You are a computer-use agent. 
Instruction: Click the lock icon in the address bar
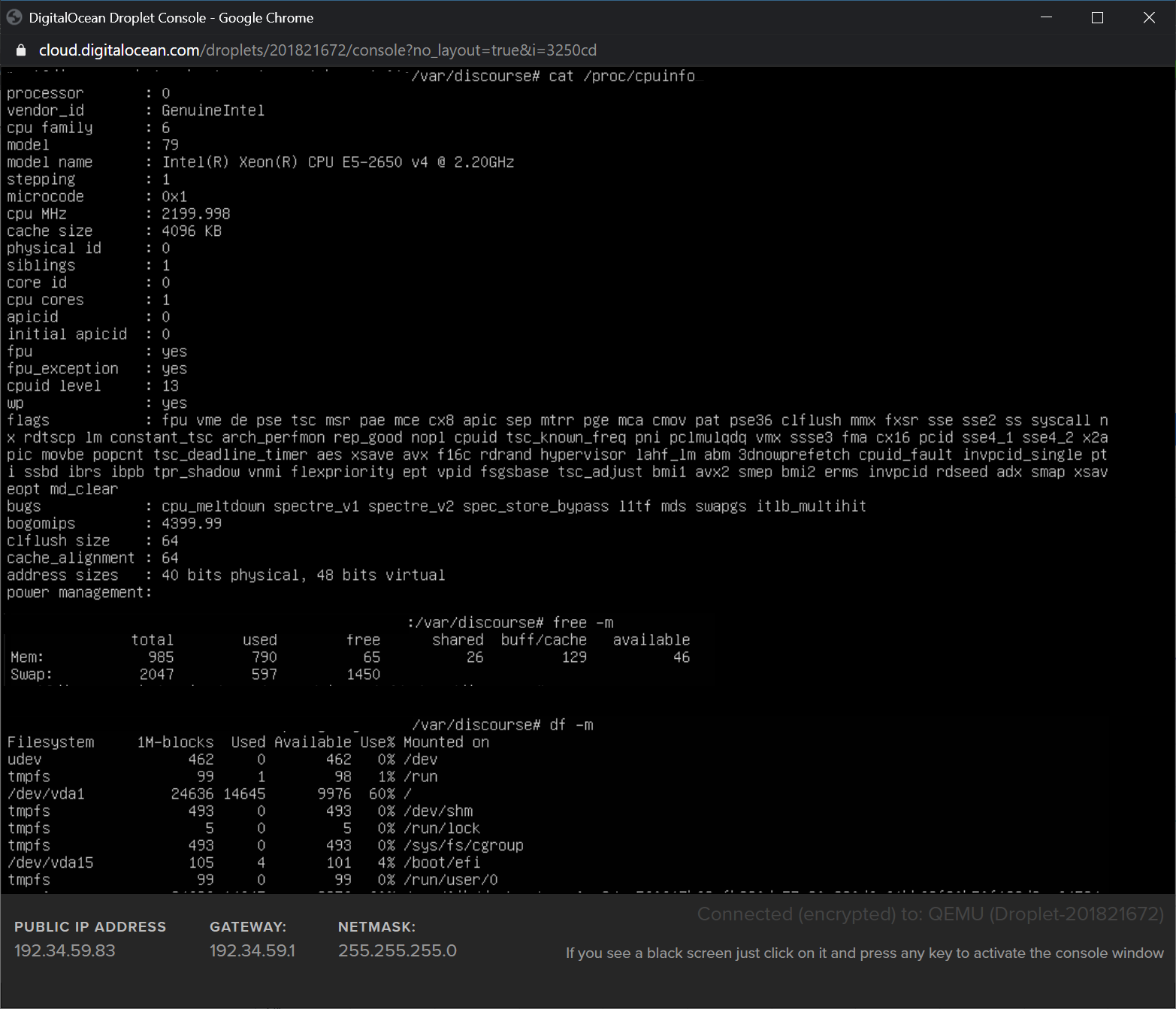(x=21, y=50)
